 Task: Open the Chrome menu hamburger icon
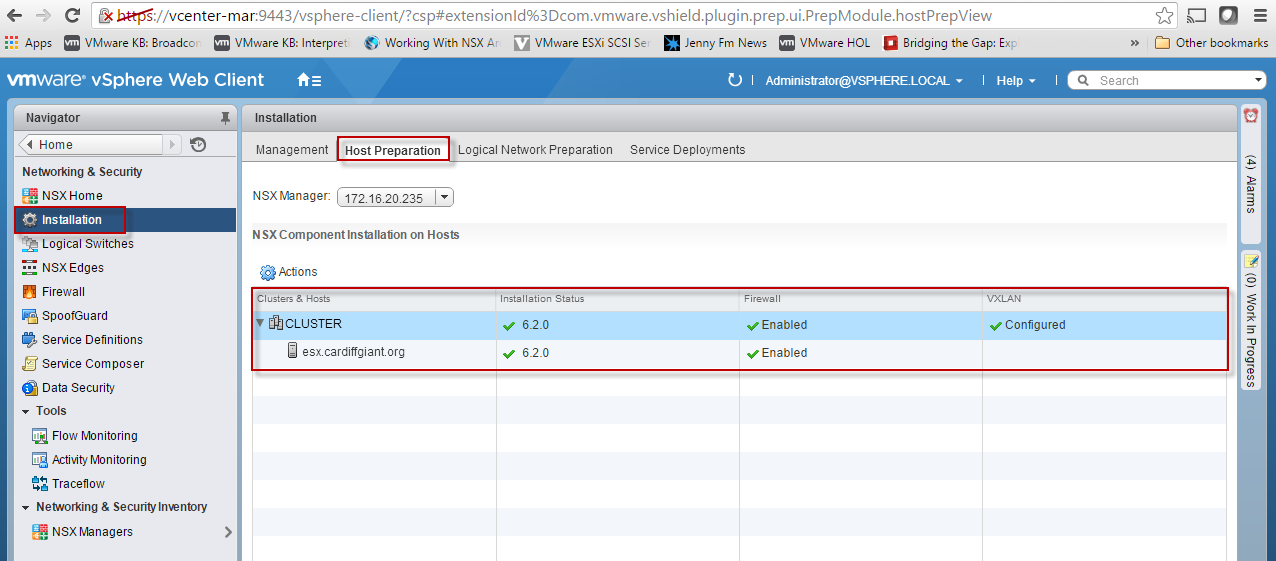[1258, 16]
